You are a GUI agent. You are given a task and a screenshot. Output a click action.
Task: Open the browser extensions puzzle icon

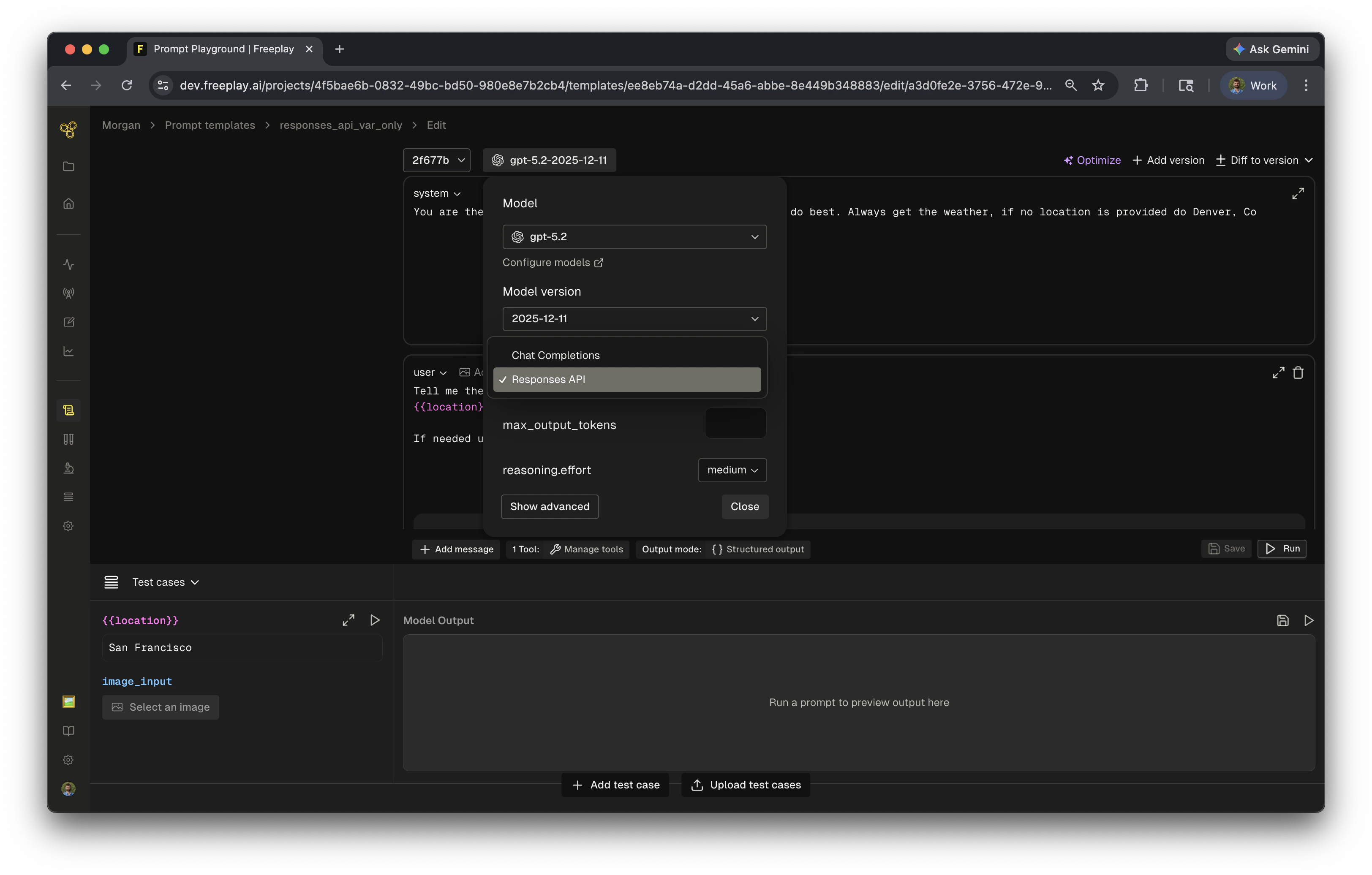(x=1141, y=85)
